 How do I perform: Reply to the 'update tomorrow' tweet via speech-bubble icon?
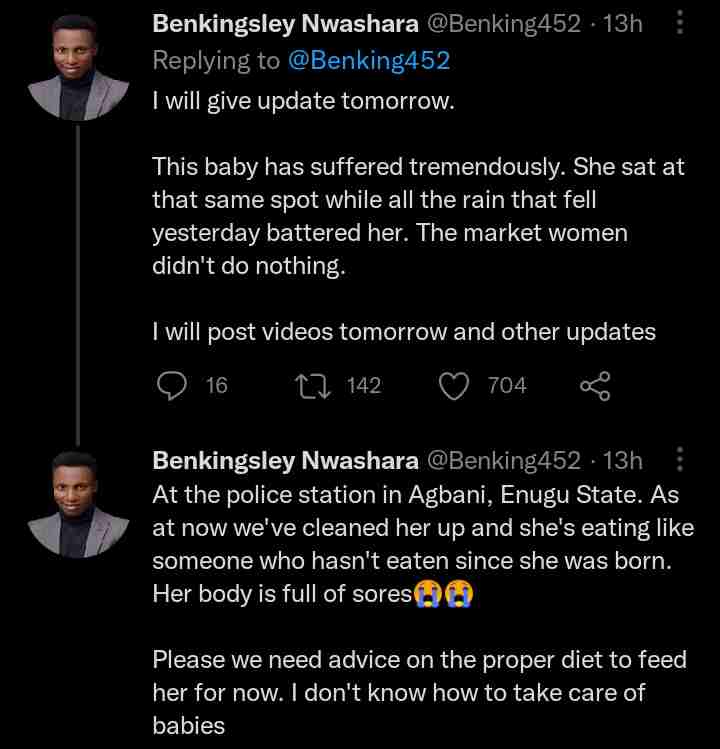click(x=174, y=386)
